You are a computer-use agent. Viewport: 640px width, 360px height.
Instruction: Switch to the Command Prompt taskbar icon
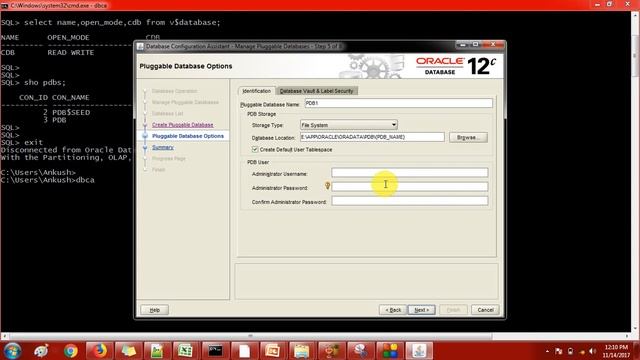[215, 351]
